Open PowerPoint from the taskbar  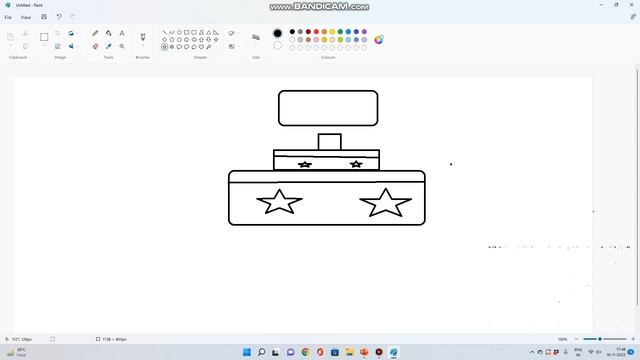364,352
